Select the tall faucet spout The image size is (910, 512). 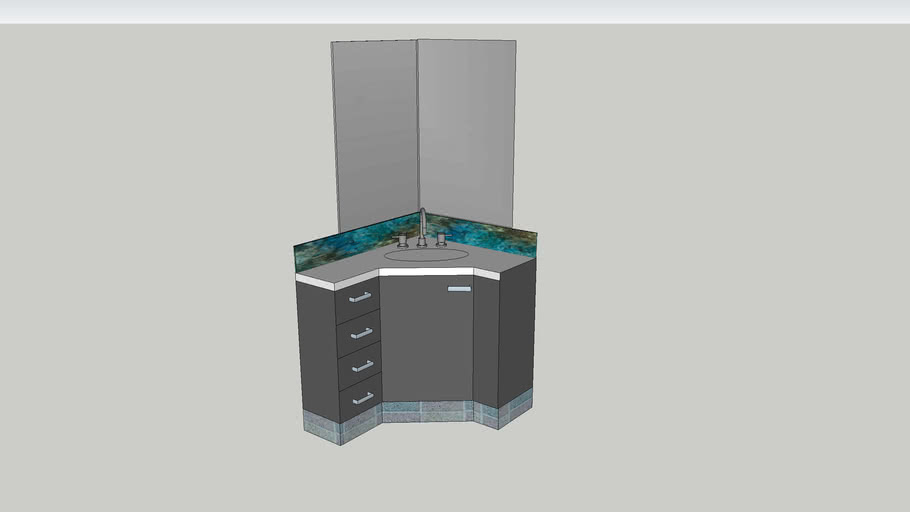[x=423, y=224]
